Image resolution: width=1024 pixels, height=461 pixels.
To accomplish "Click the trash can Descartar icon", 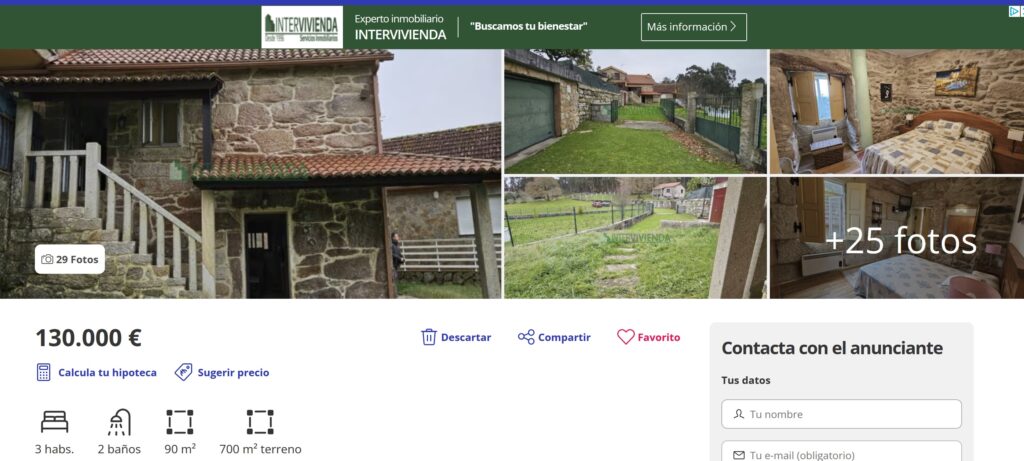I will 428,337.
